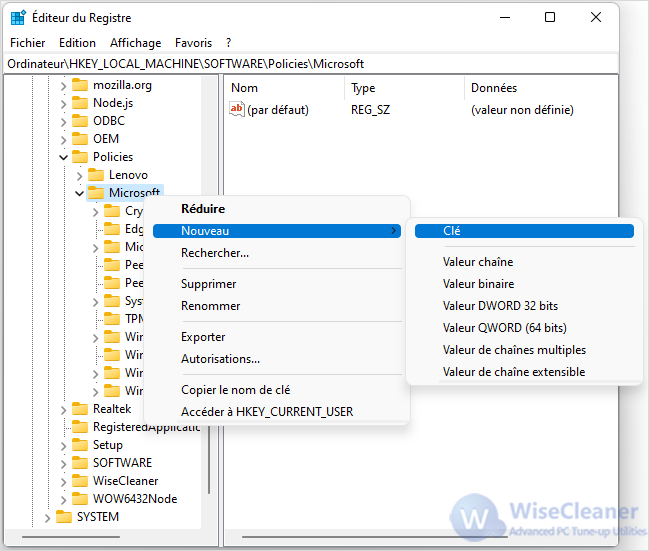Expand the WOW6432Node tree node
649x551 pixels.
[63, 500]
